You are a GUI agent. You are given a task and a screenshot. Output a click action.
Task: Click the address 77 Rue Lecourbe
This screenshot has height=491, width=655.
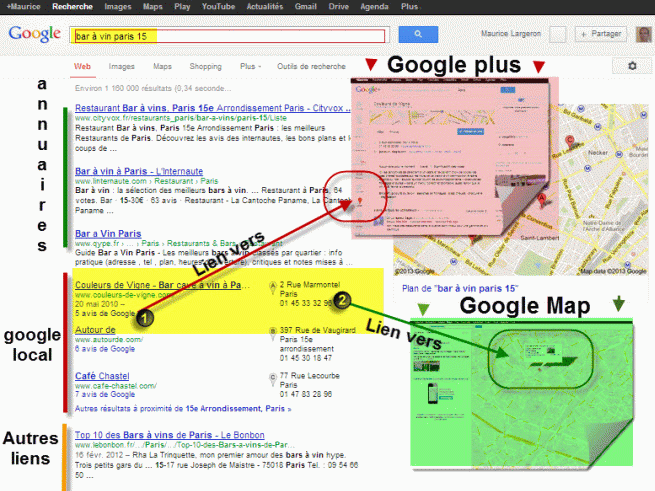(x=310, y=376)
